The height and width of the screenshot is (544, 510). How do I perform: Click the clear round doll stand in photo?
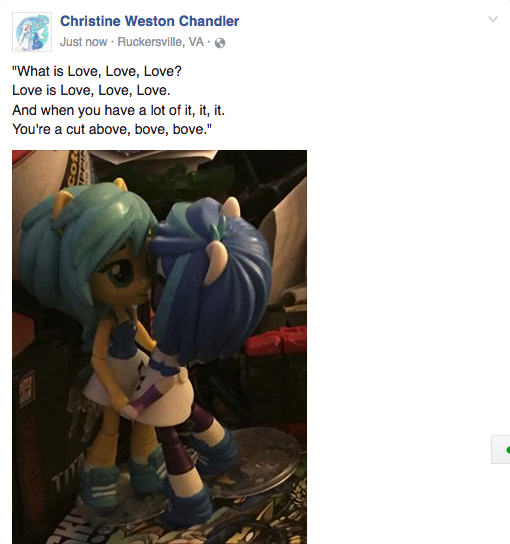(x=264, y=461)
